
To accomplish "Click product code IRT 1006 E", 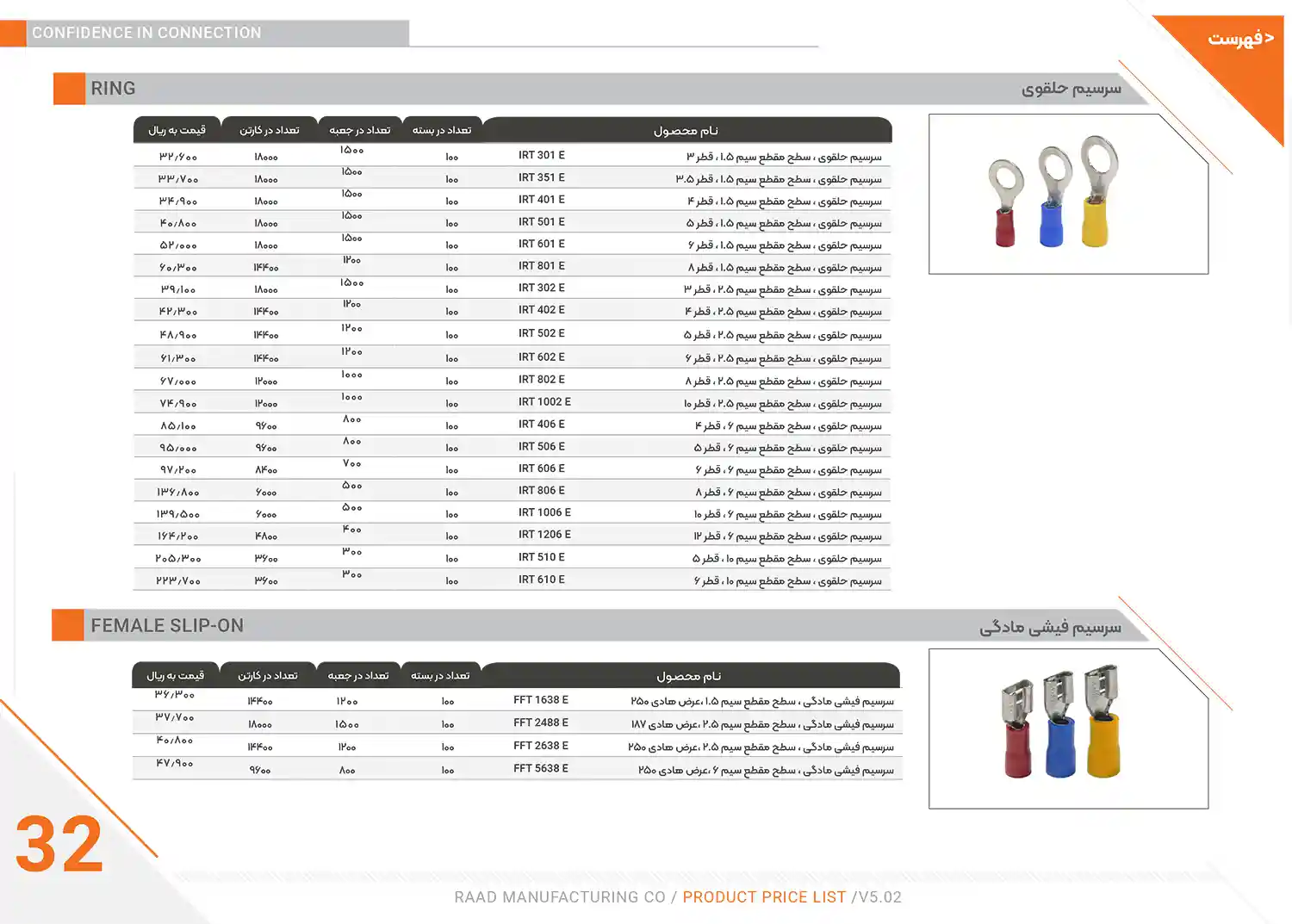I will [x=544, y=512].
